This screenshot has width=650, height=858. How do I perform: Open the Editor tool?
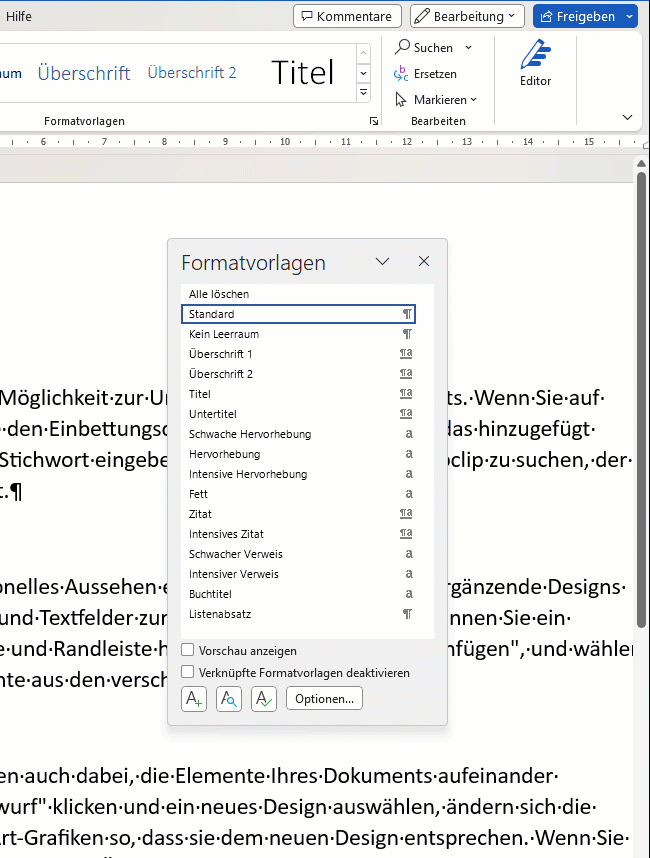535,63
